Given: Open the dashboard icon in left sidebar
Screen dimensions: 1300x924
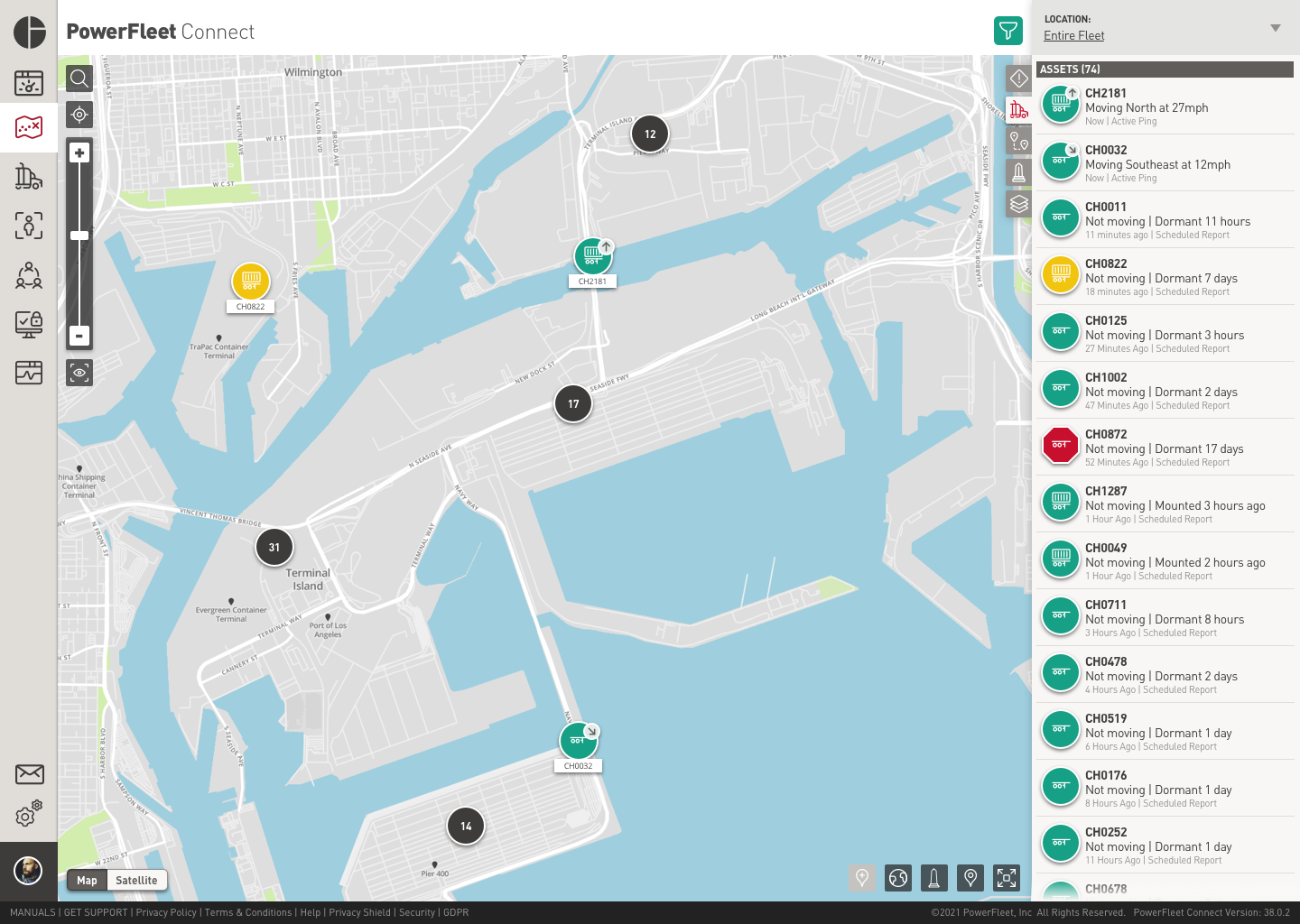Looking at the screenshot, I should [x=29, y=83].
